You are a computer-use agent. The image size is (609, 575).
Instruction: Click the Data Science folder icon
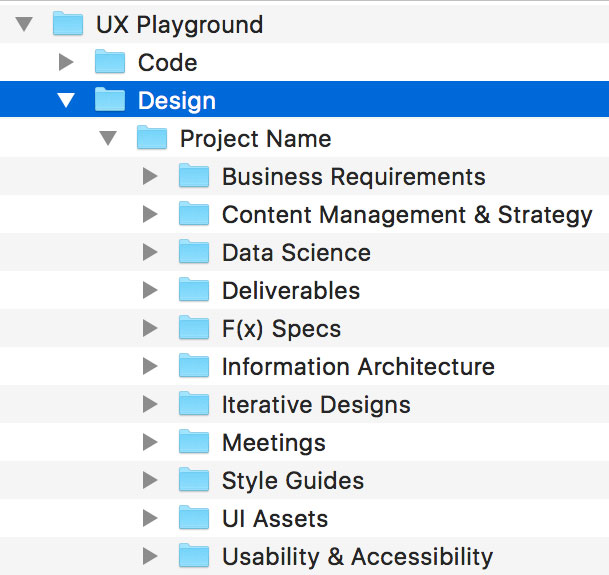click(194, 252)
